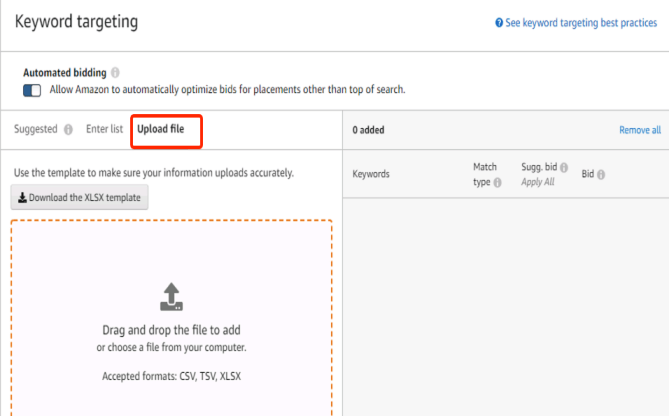
Task: Click the Keywords column header
Action: 371,174
